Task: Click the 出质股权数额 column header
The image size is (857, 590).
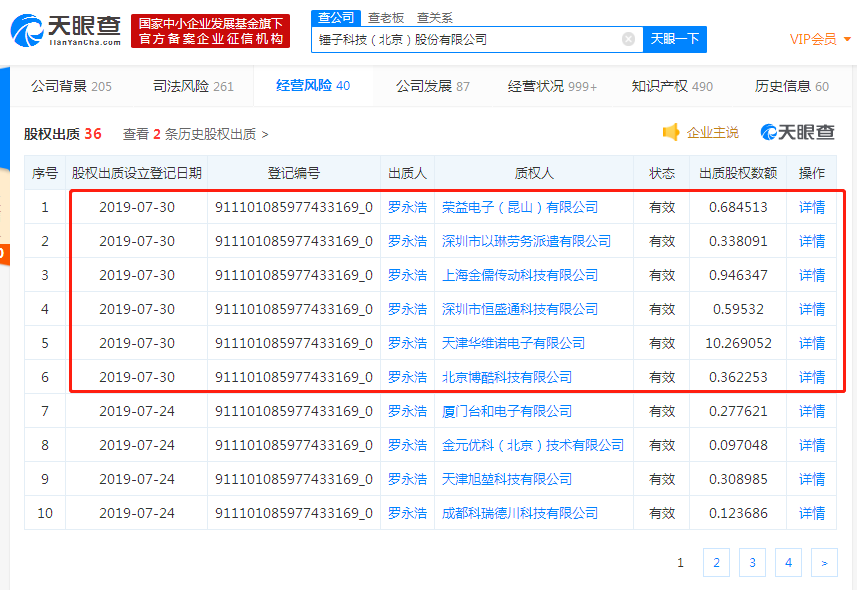Action: [738, 173]
